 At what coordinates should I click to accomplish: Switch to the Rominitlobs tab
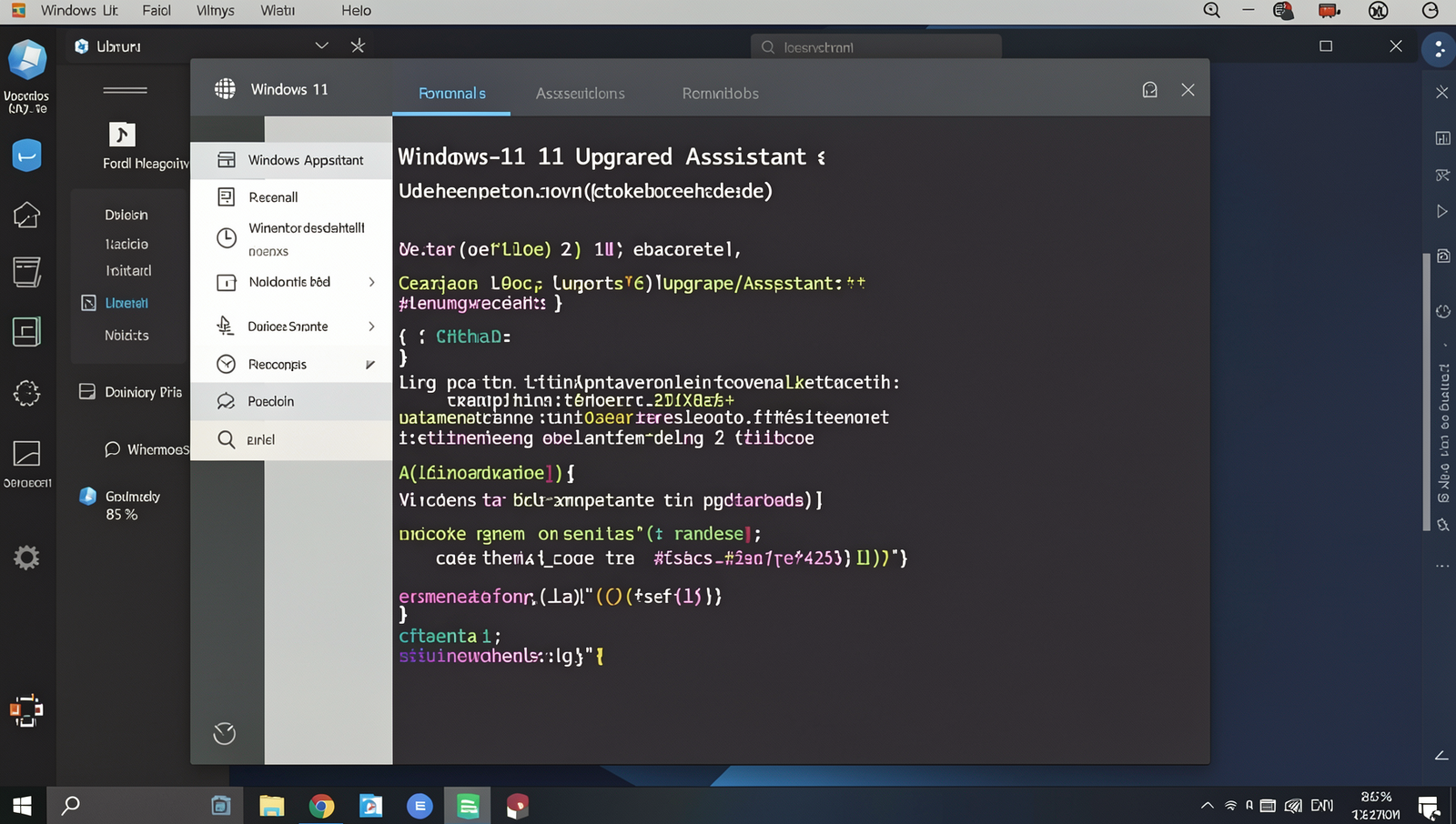(720, 93)
